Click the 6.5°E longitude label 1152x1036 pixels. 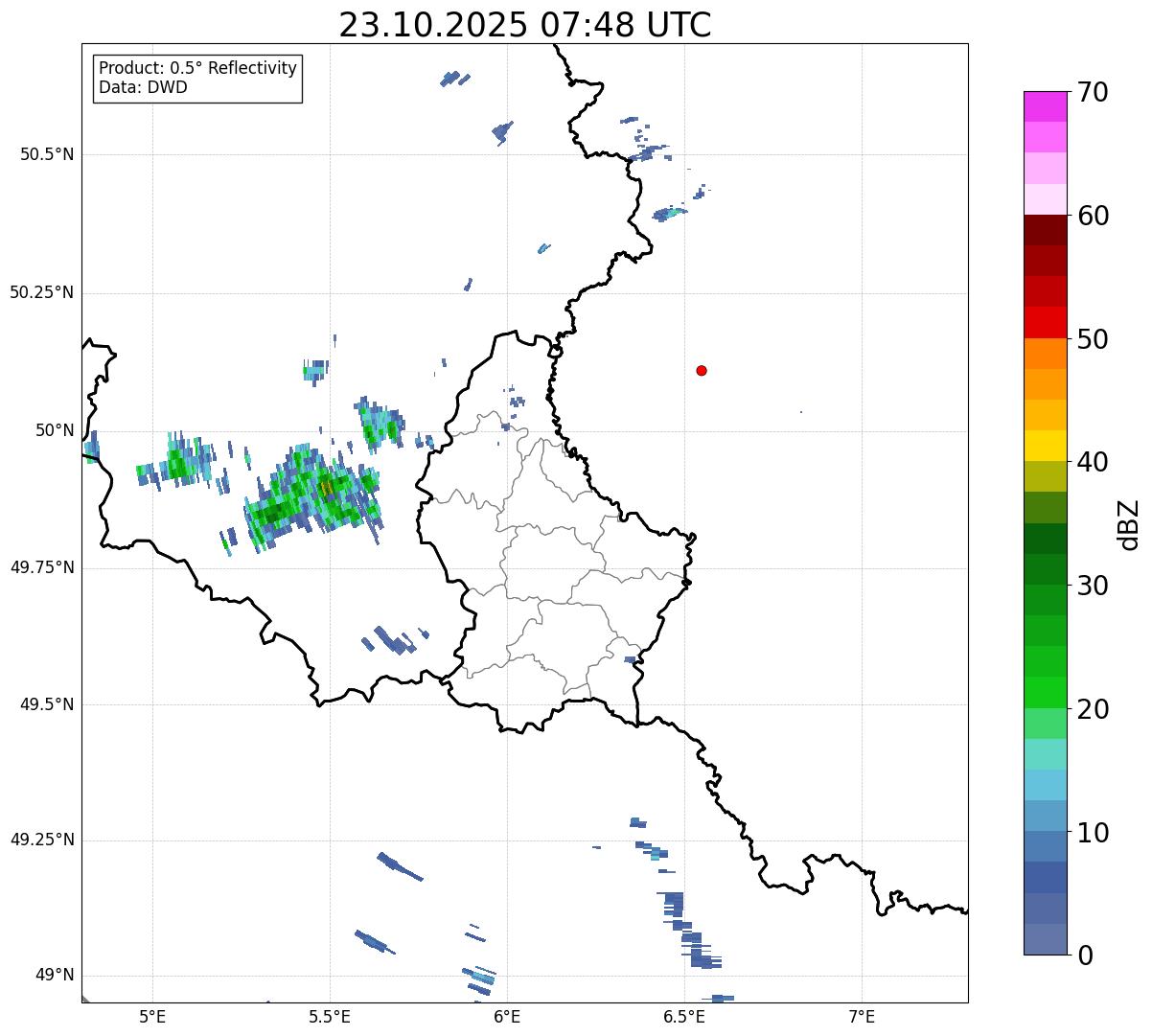[x=684, y=1016]
